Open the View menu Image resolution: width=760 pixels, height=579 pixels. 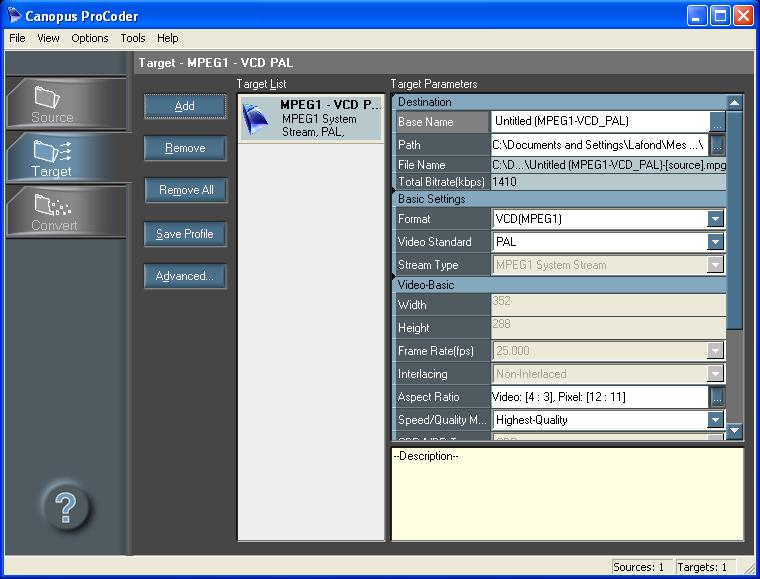(48, 38)
